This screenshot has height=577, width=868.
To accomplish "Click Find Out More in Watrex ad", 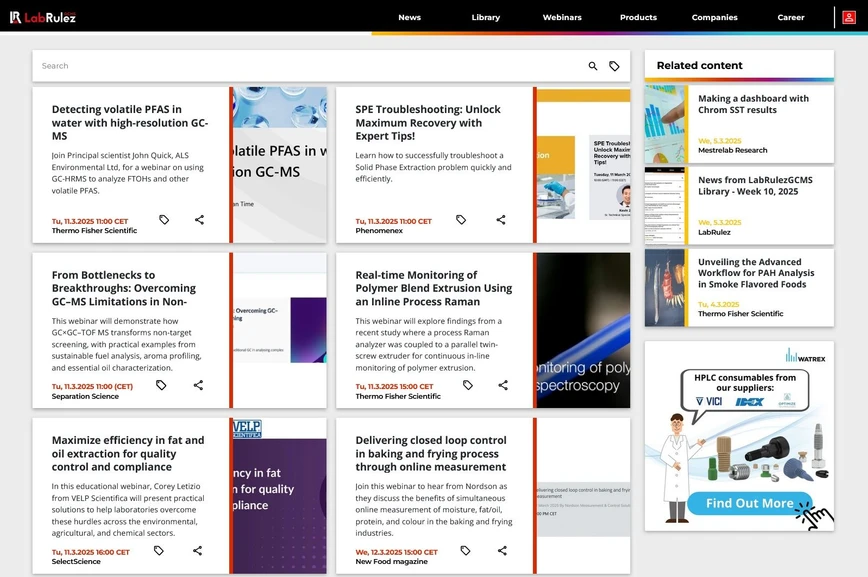I will point(750,503).
